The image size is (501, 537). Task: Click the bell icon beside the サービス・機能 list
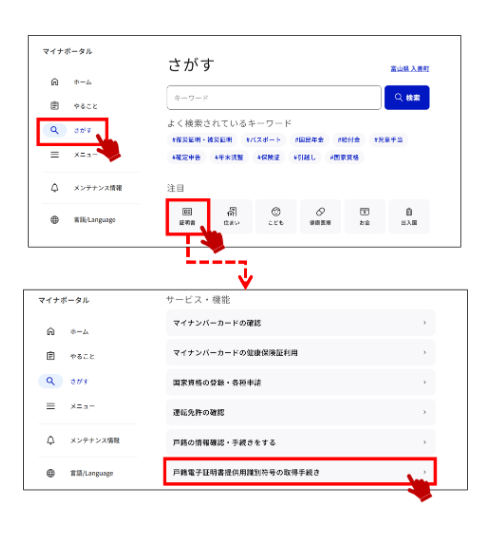coord(50,440)
